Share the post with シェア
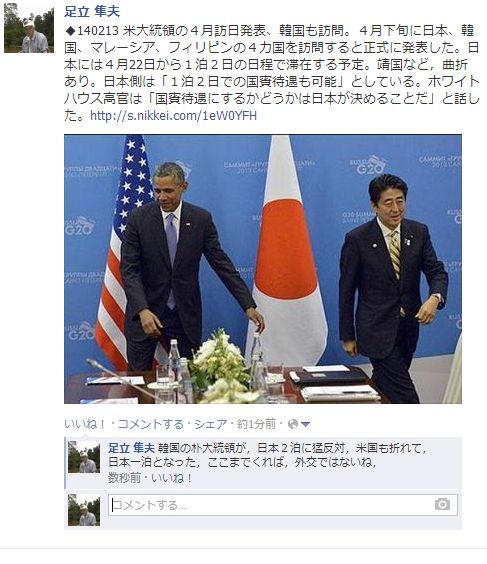 (x=210, y=424)
